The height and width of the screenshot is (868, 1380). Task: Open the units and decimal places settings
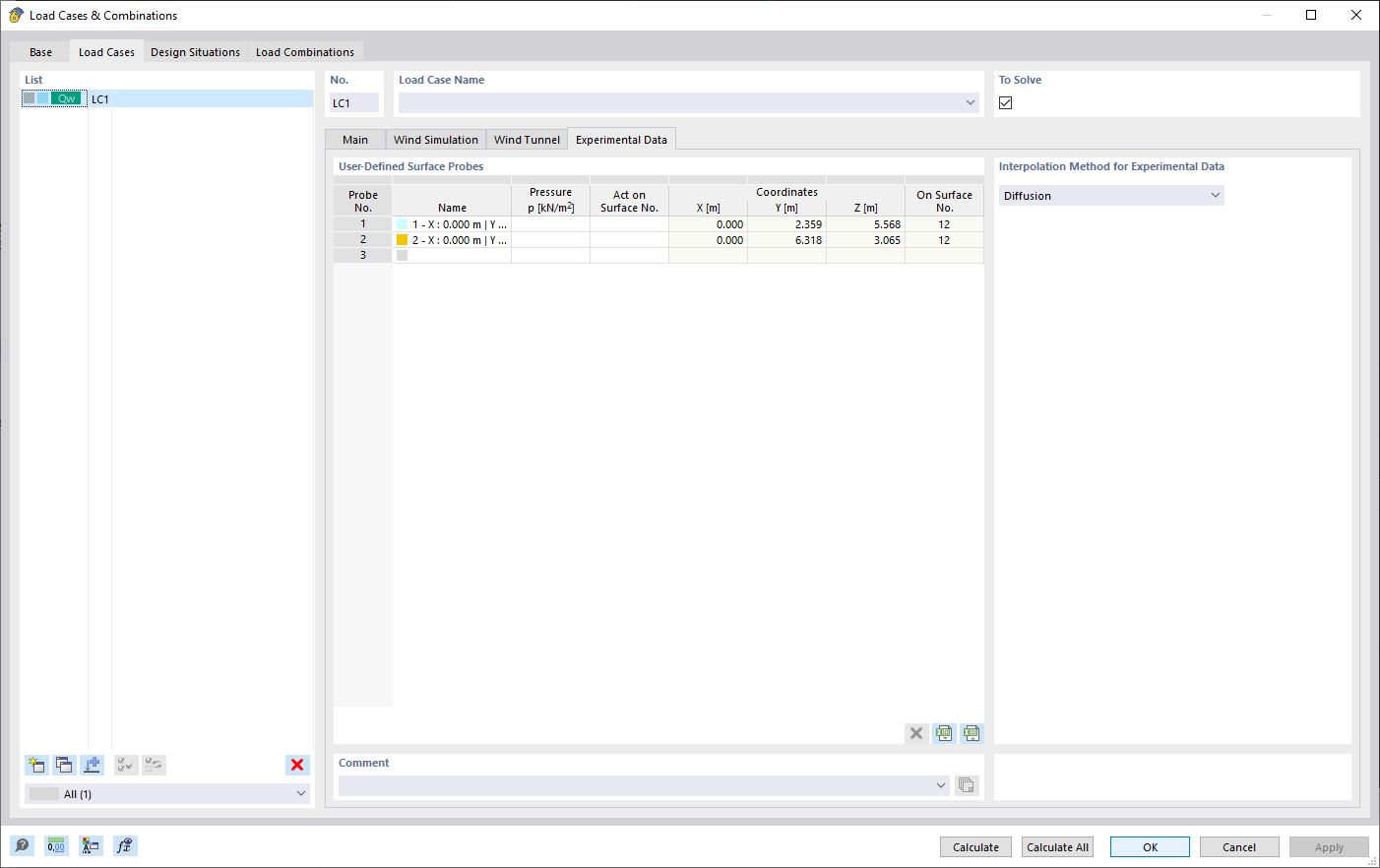click(x=56, y=845)
